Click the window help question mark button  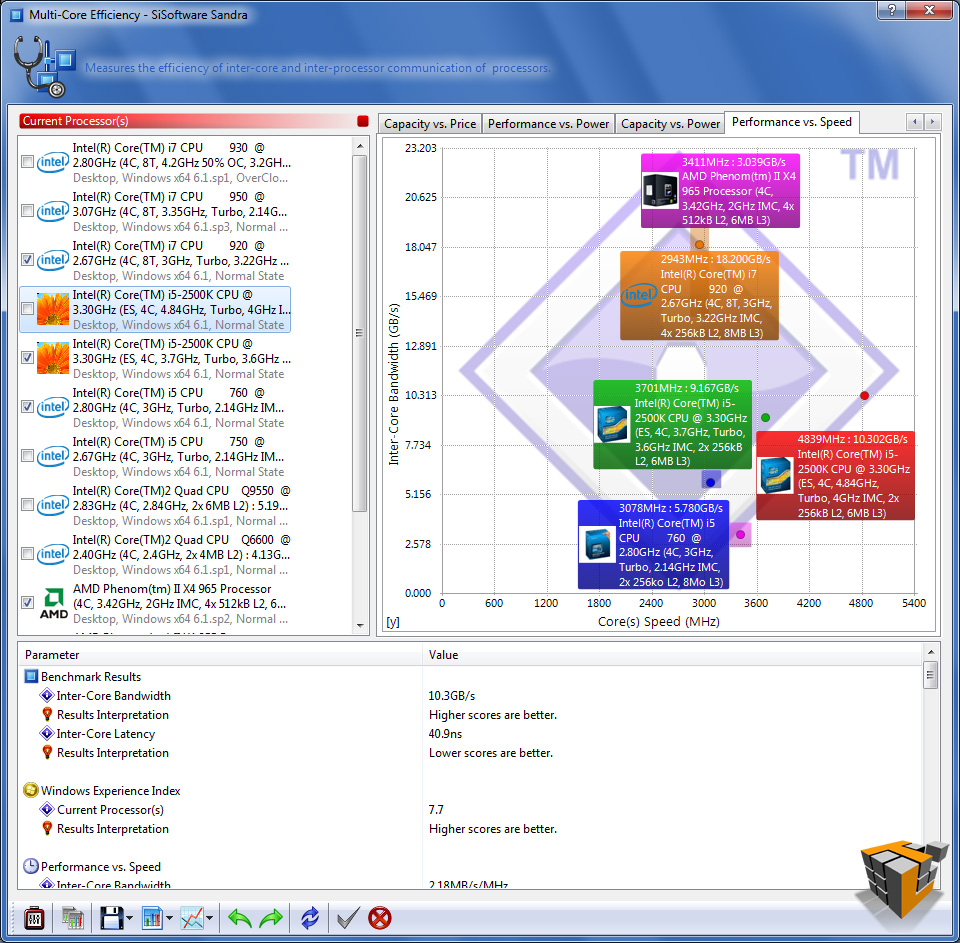(x=891, y=10)
